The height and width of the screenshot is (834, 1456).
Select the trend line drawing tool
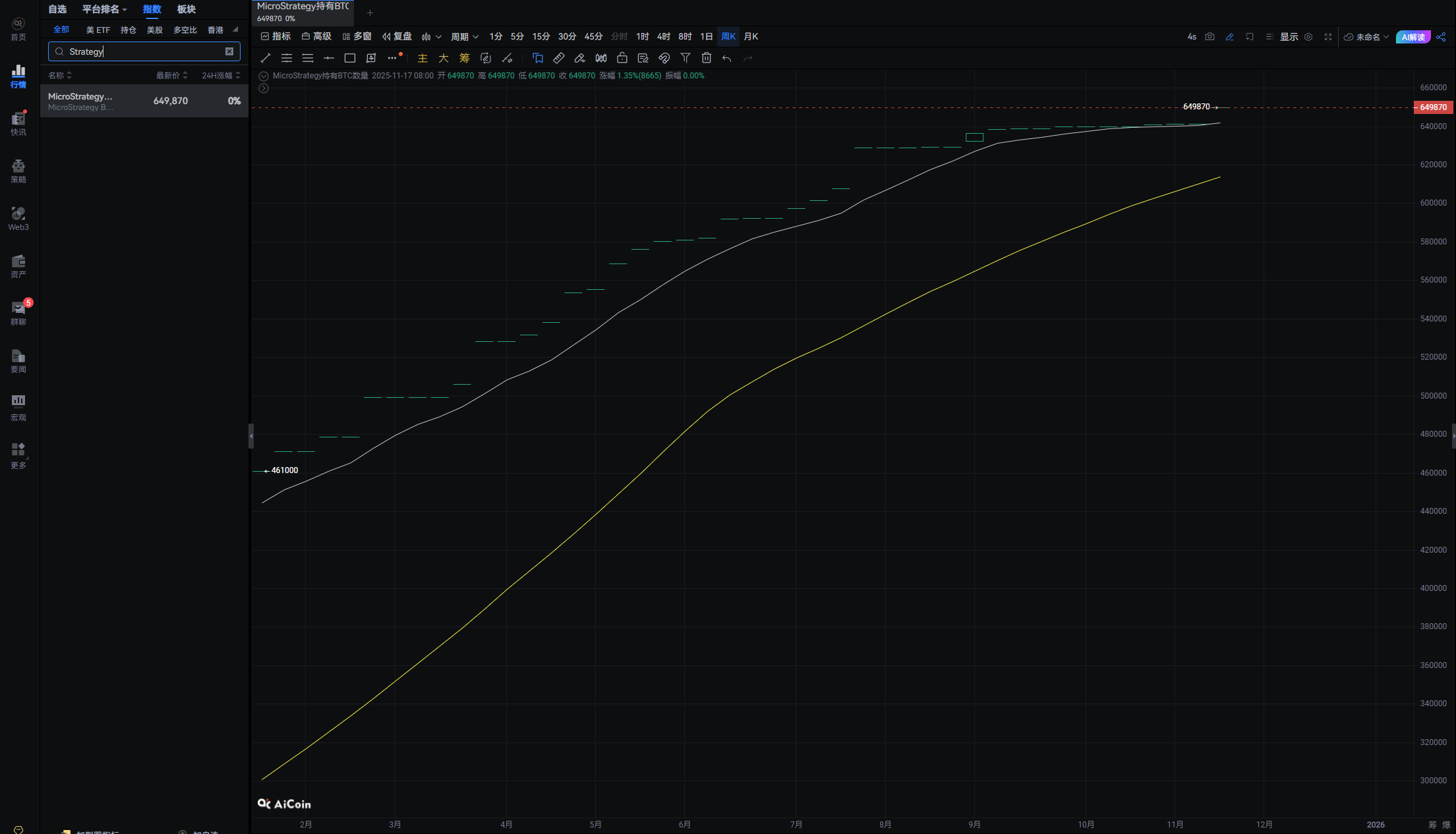point(266,58)
